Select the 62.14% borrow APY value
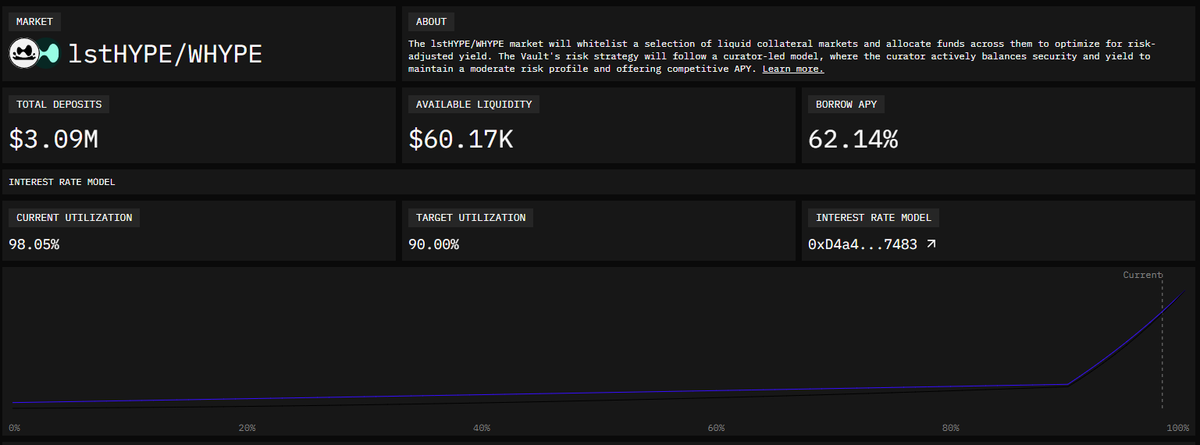Image resolution: width=1200 pixels, height=445 pixels. point(853,140)
